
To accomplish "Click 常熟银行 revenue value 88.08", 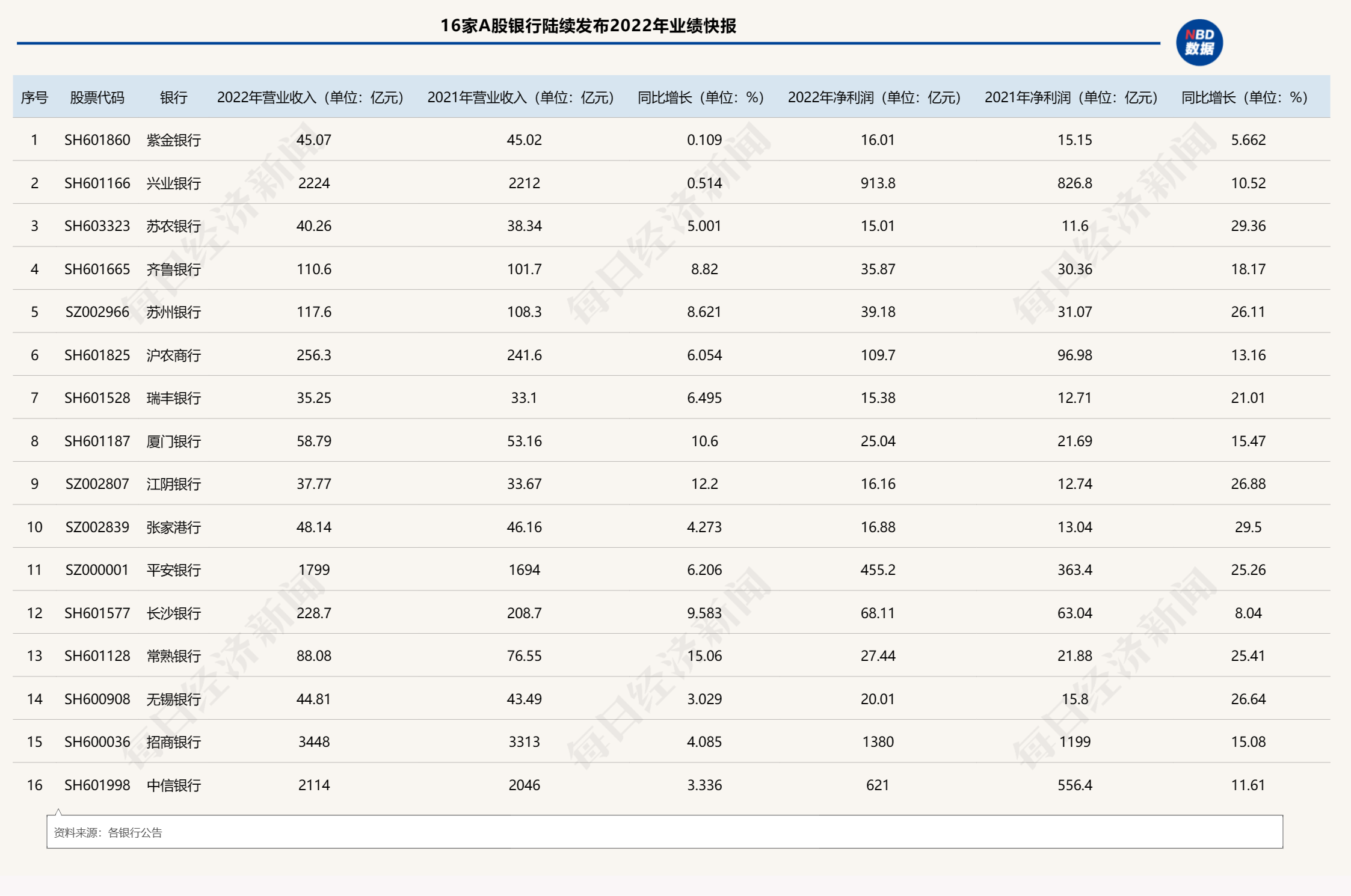I will (314, 656).
